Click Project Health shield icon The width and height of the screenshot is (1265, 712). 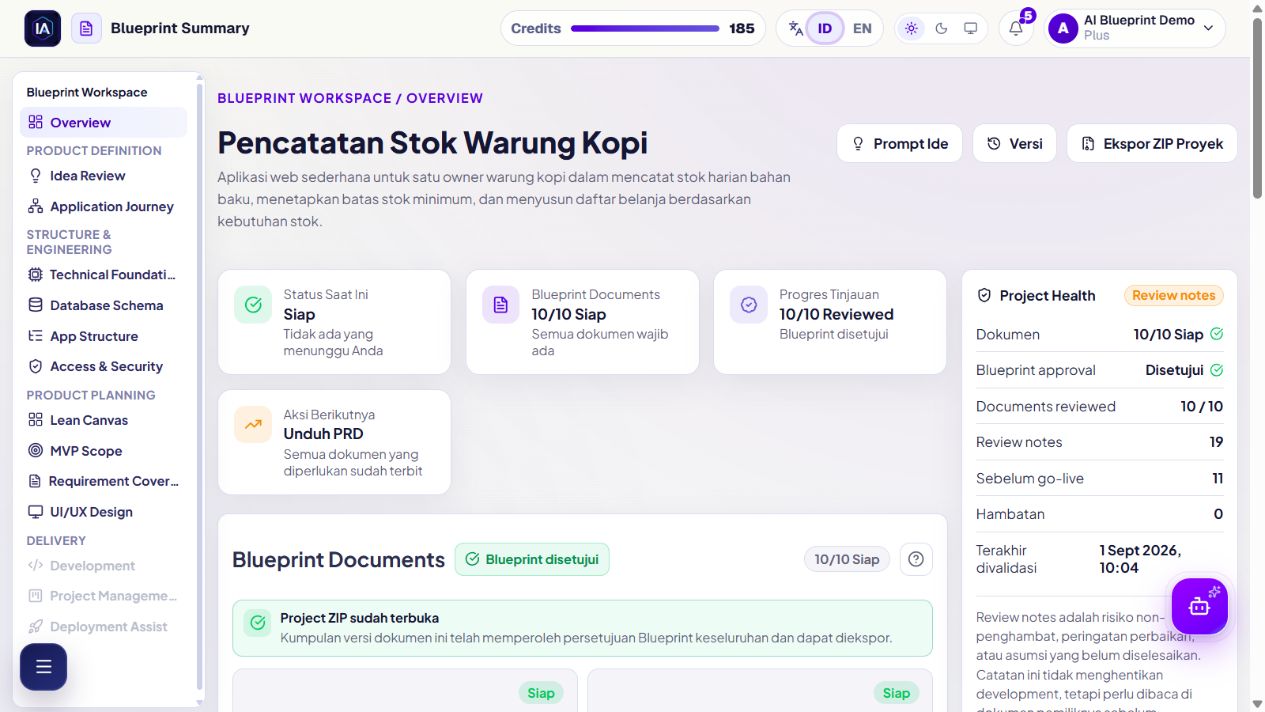click(984, 295)
